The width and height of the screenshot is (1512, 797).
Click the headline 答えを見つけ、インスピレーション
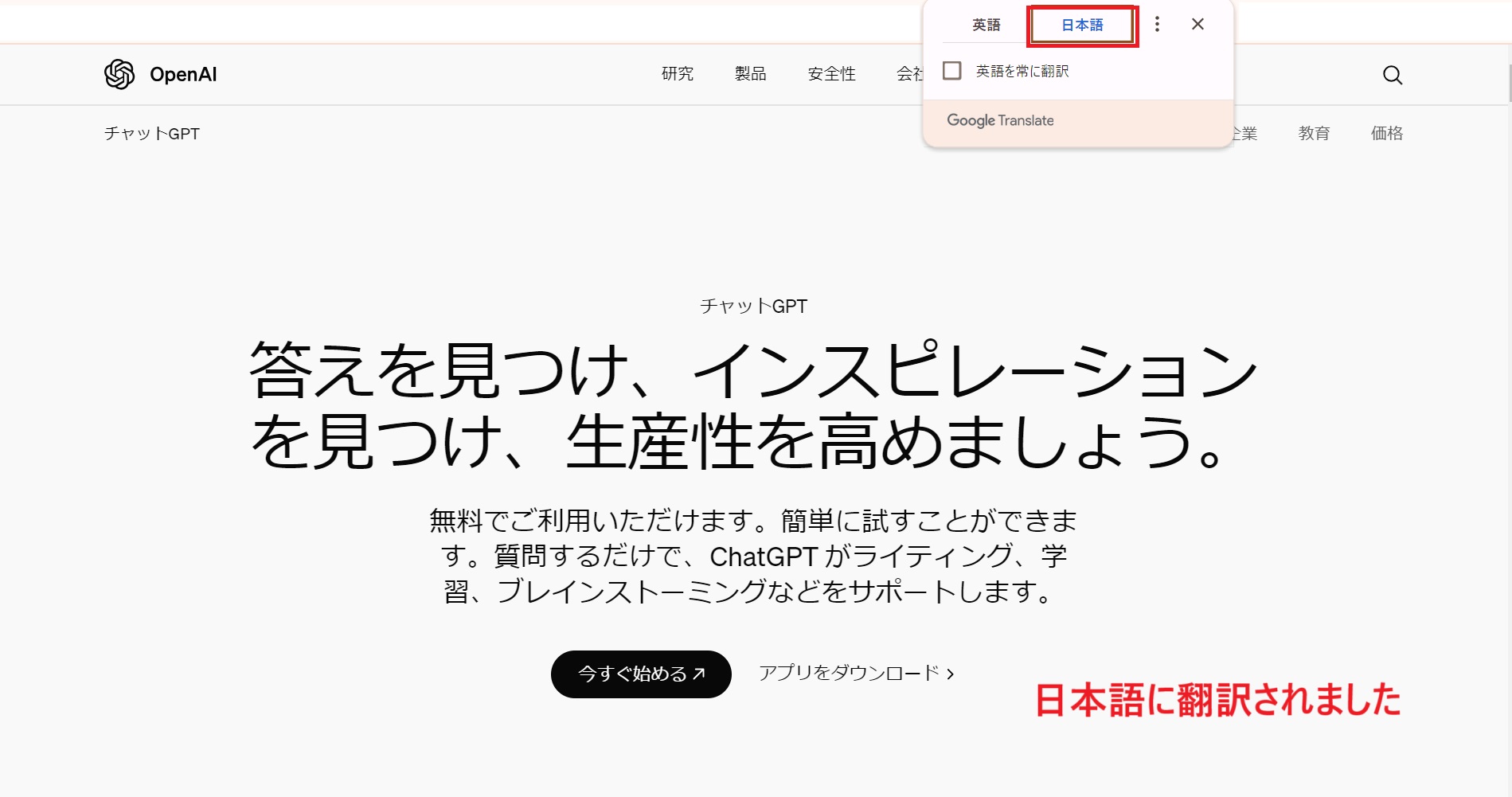(754, 370)
